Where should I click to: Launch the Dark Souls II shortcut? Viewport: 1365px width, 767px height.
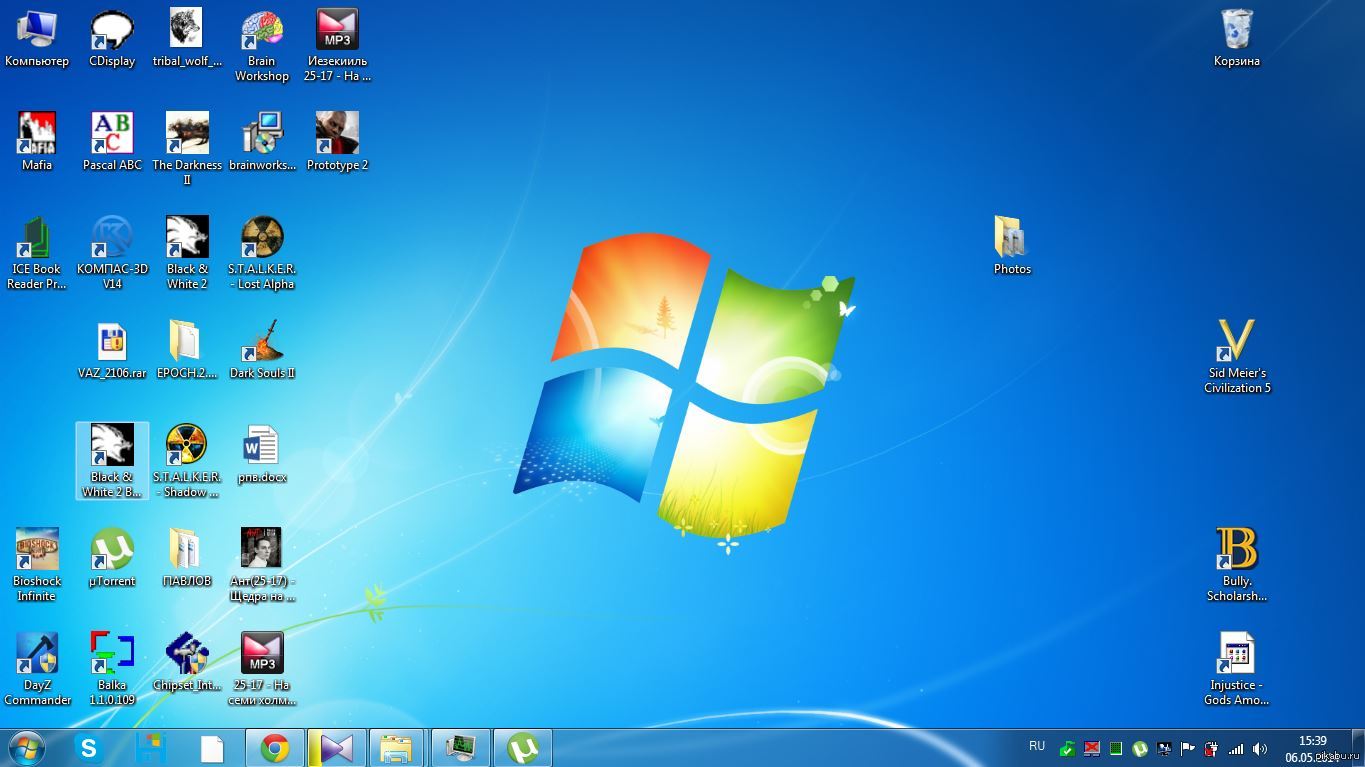pos(262,351)
